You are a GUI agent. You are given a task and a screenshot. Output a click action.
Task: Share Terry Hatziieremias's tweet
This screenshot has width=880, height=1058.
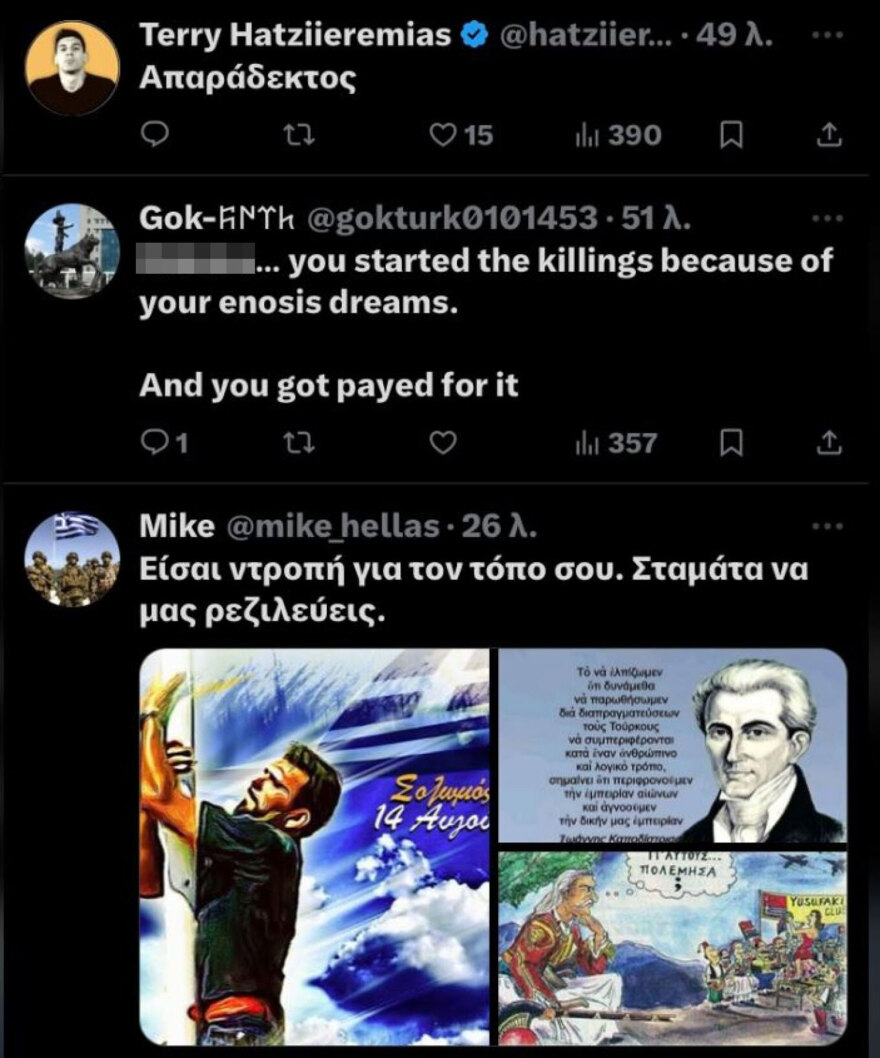click(829, 135)
